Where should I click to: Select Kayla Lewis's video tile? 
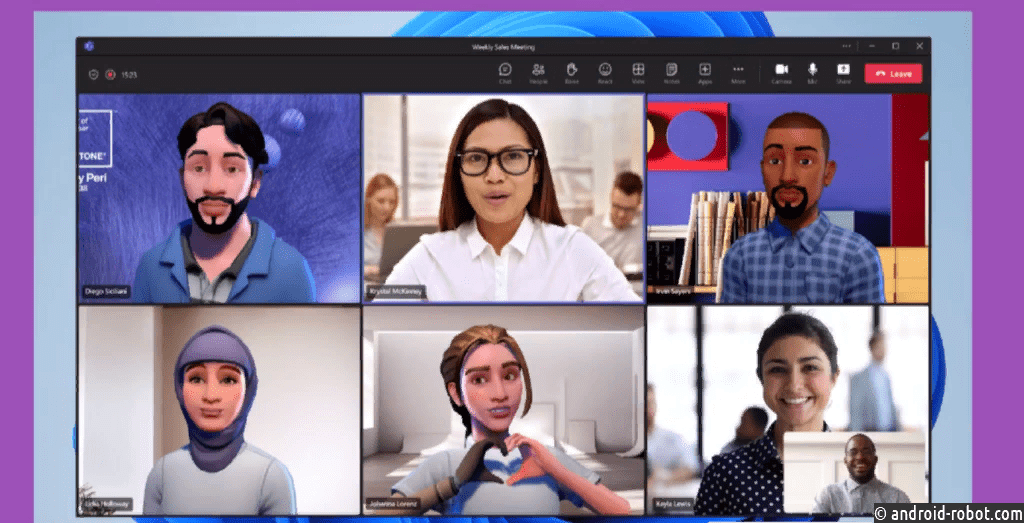[x=788, y=410]
